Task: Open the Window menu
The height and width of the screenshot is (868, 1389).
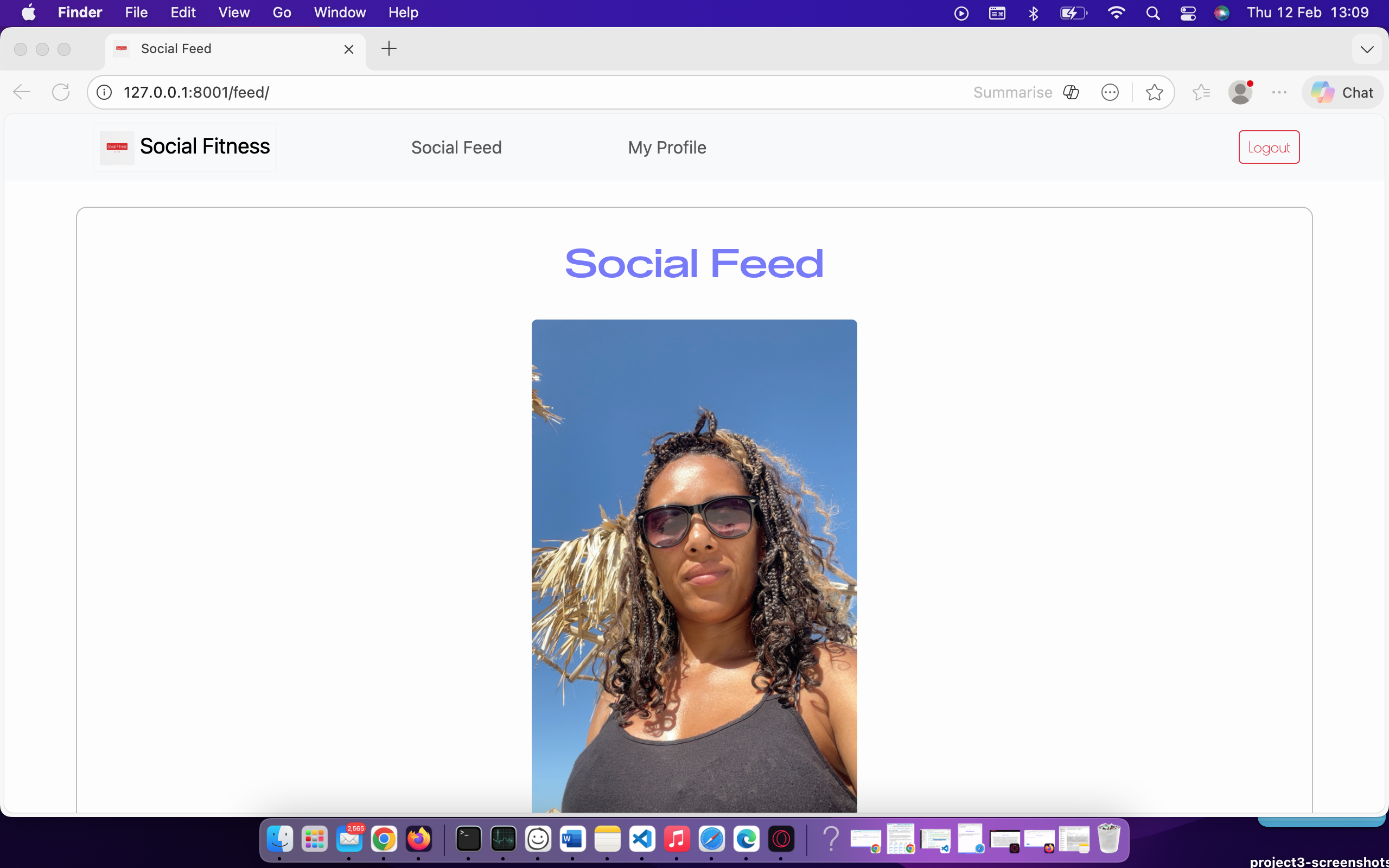Action: point(340,12)
